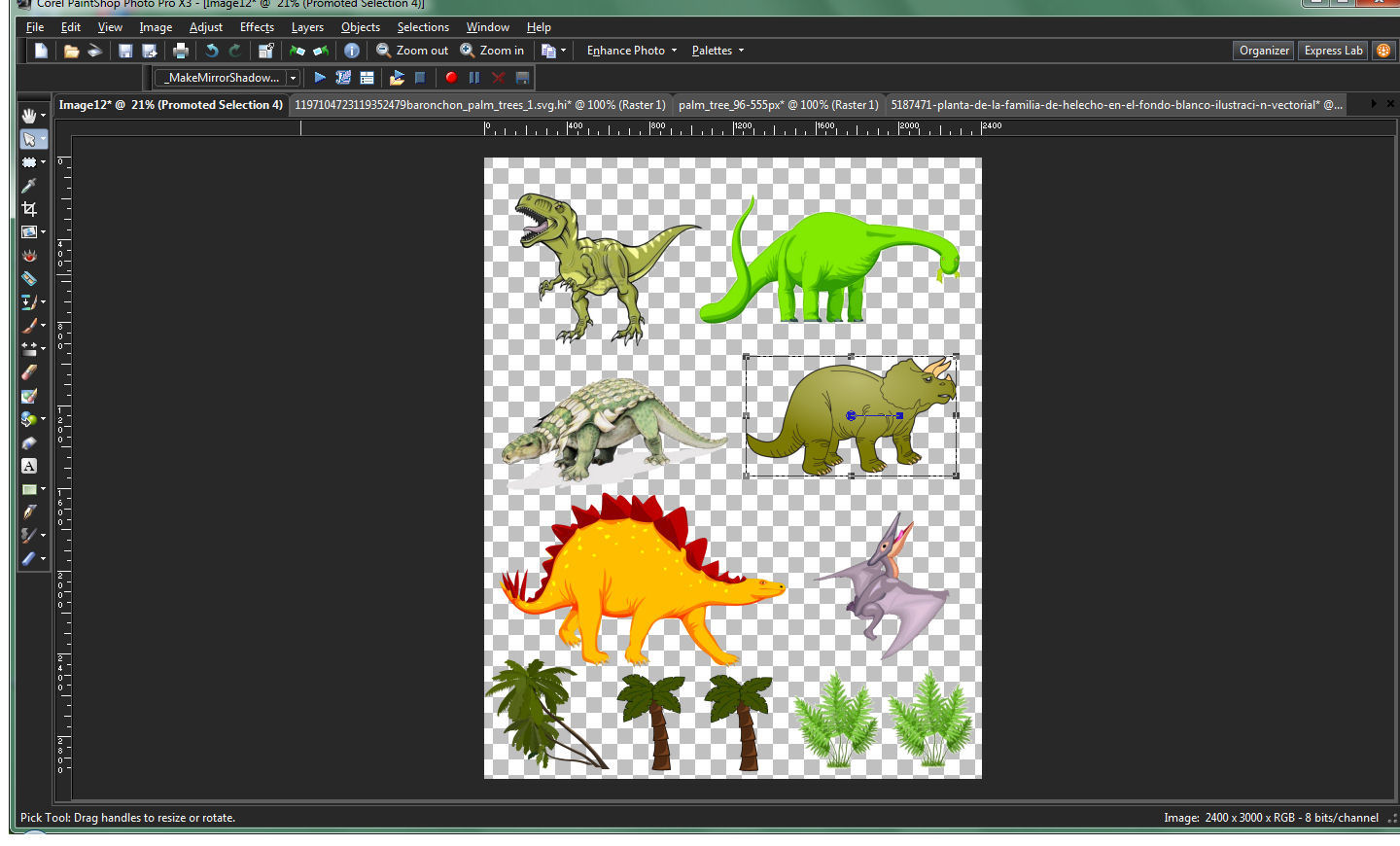This screenshot has width=1400, height=846.
Task: Click the scanner import icon
Action: point(94,51)
